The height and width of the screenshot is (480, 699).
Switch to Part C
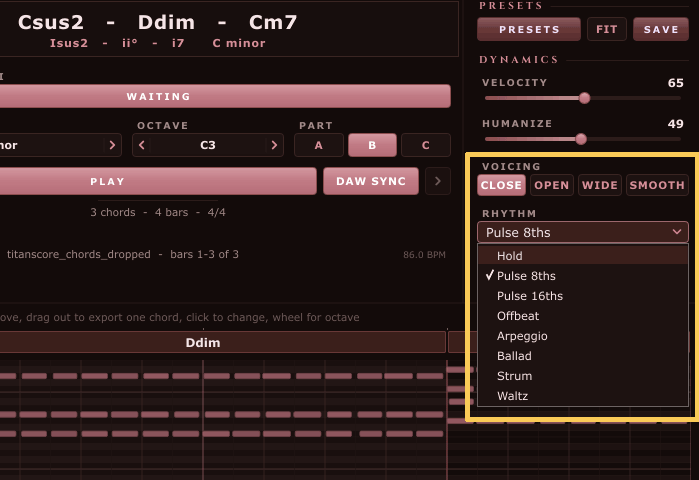click(426, 145)
